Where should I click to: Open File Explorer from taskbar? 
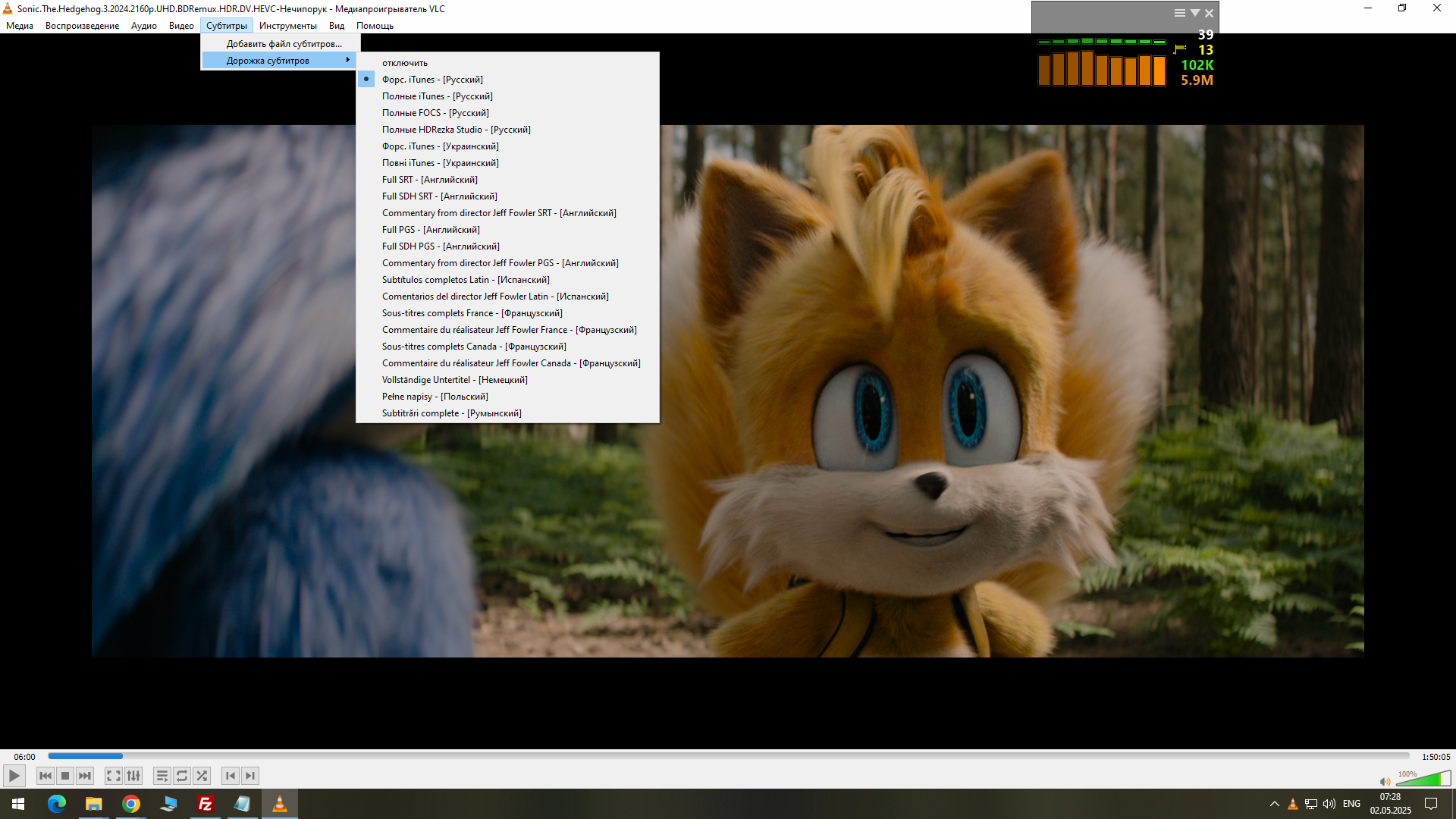93,804
